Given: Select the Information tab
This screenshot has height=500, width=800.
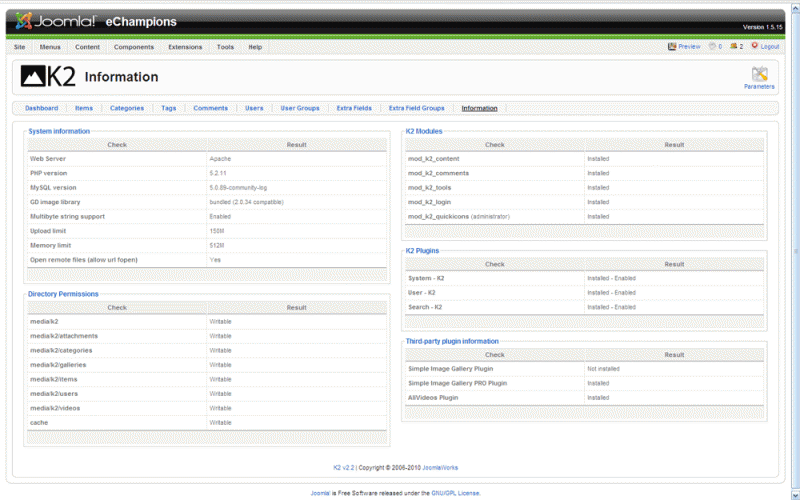Looking at the screenshot, I should [x=479, y=108].
